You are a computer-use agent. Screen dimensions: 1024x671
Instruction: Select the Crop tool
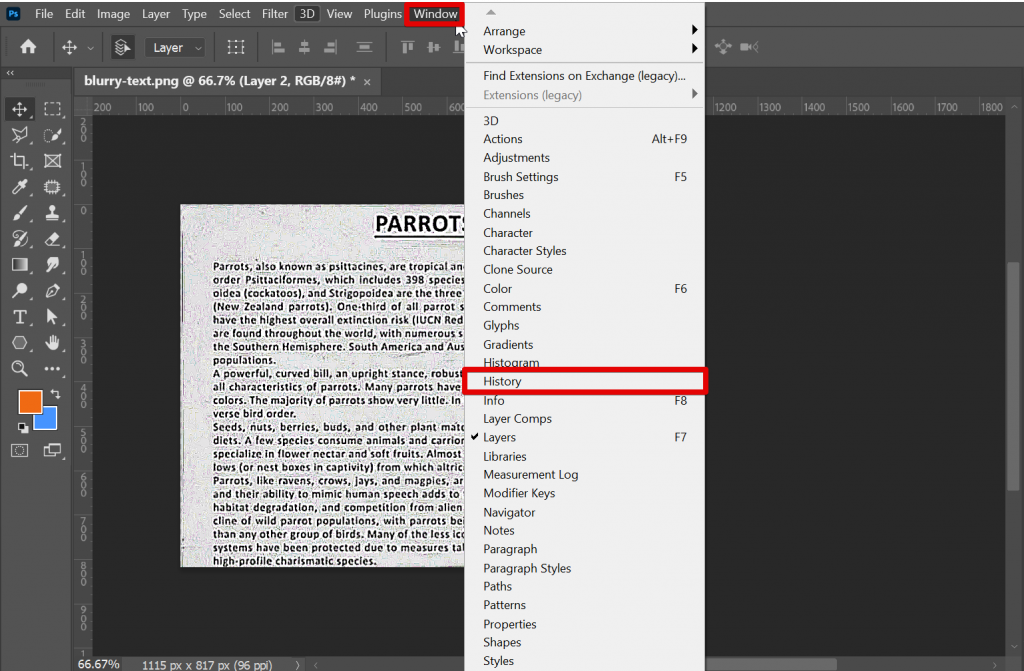point(20,161)
